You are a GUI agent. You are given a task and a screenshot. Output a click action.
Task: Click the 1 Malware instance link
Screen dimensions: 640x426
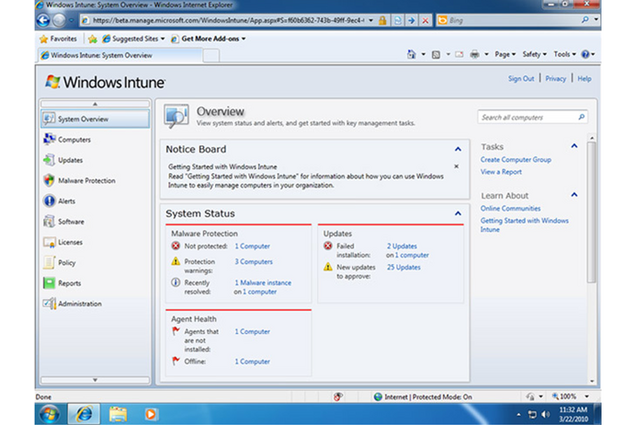(x=262, y=283)
